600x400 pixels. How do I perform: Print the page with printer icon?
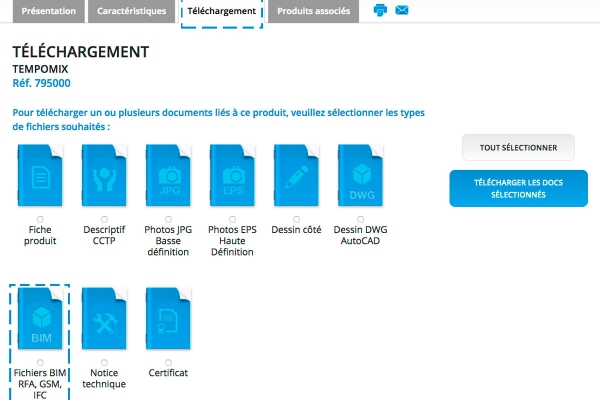tap(380, 10)
